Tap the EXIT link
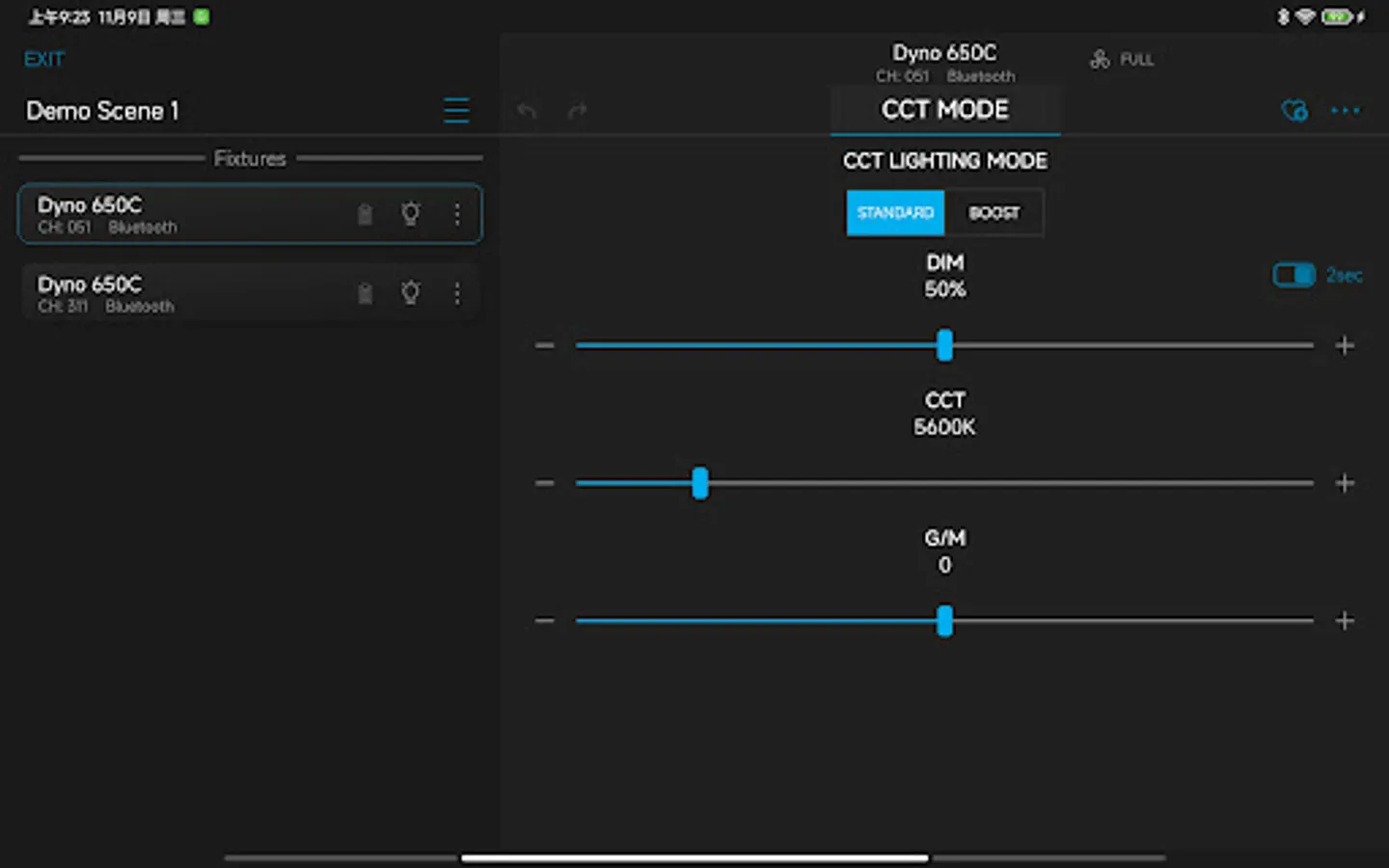The height and width of the screenshot is (868, 1389). (x=43, y=60)
